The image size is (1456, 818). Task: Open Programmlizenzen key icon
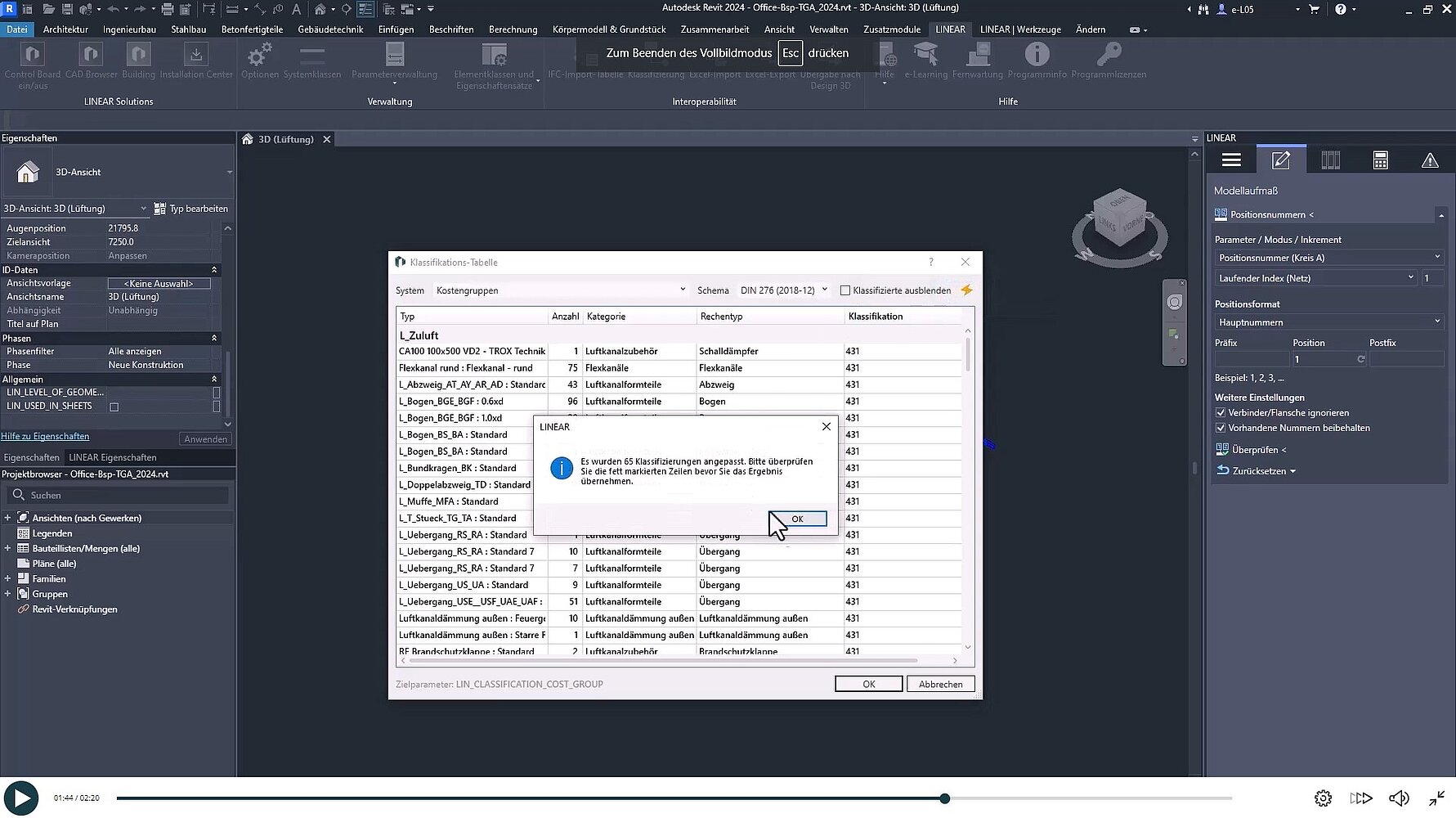(1109, 56)
